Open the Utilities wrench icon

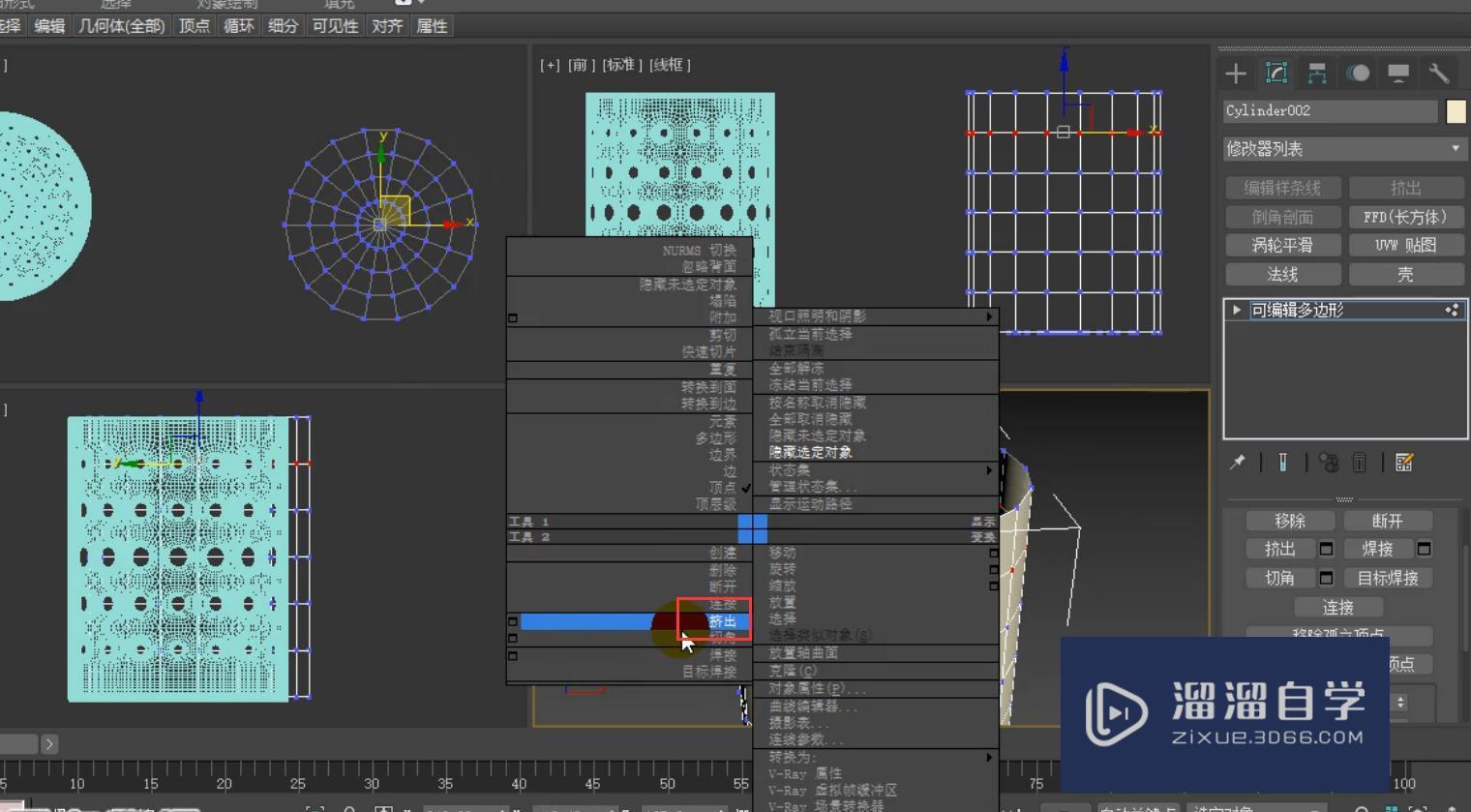click(1439, 74)
